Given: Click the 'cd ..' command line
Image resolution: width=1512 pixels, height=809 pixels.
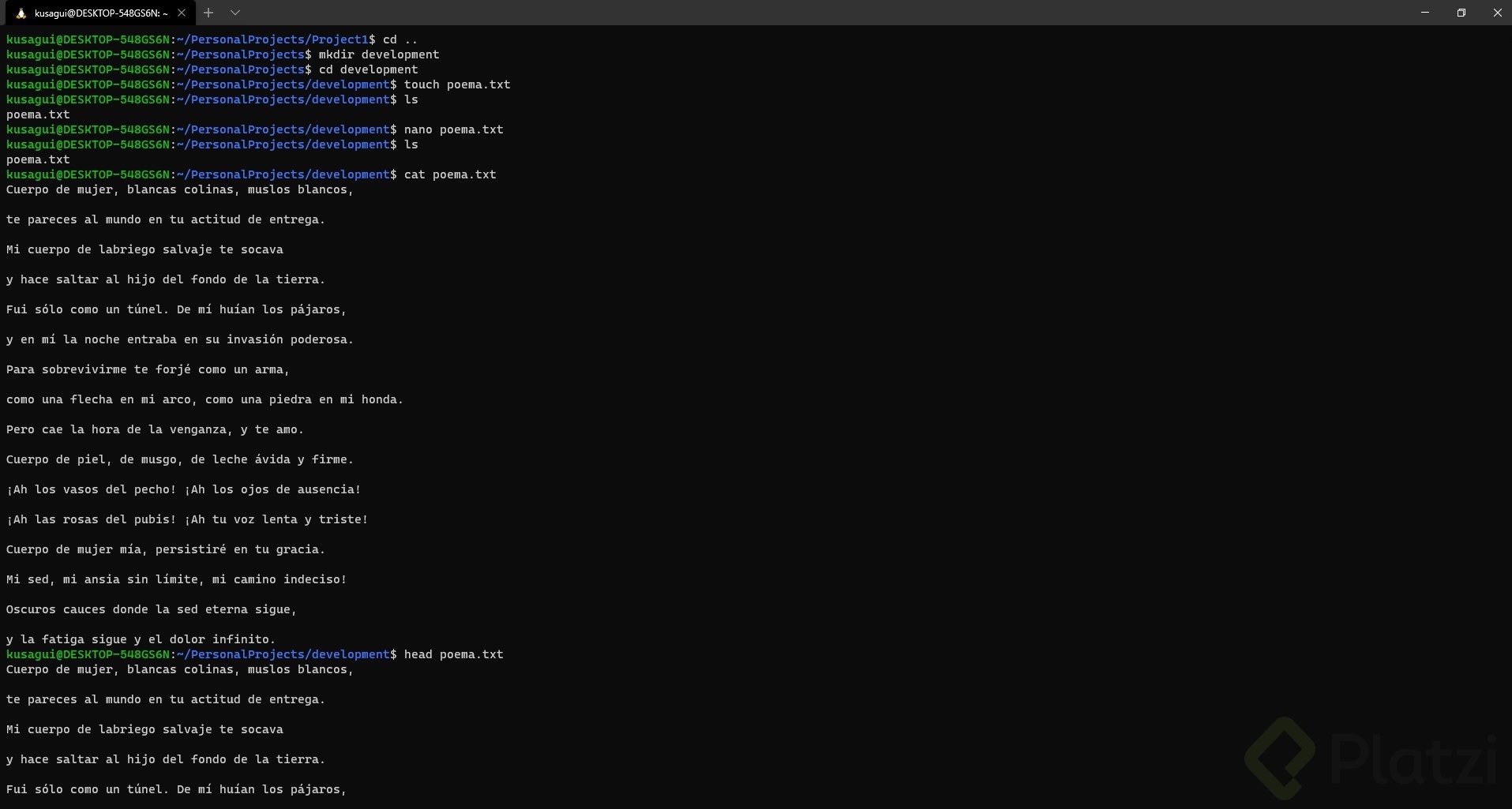Looking at the screenshot, I should [x=400, y=39].
